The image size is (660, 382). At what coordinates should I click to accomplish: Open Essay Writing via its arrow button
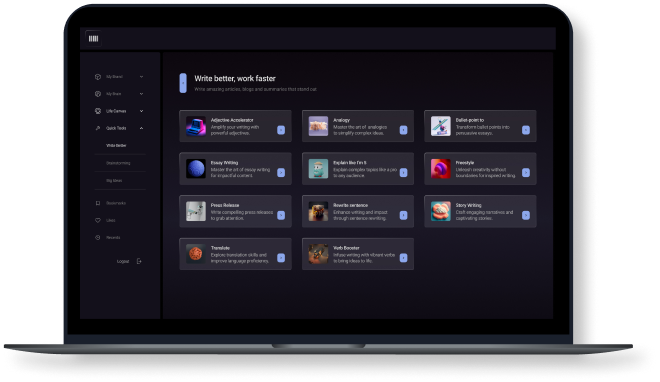(281, 172)
